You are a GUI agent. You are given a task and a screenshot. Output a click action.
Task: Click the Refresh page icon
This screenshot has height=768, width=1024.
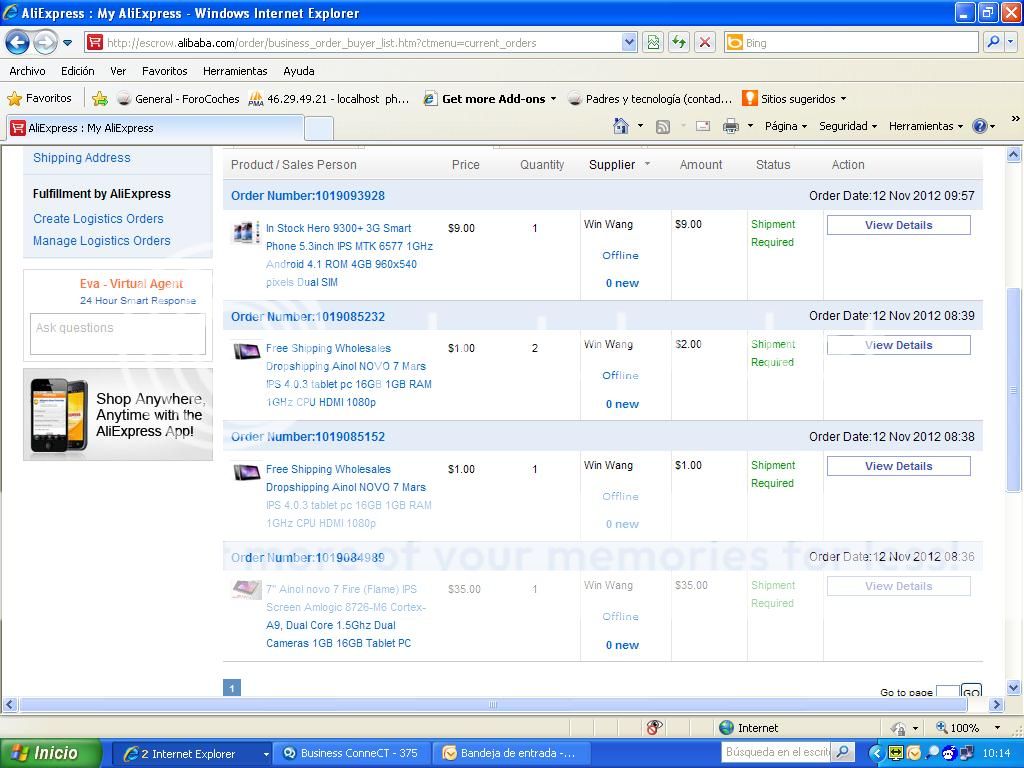679,42
